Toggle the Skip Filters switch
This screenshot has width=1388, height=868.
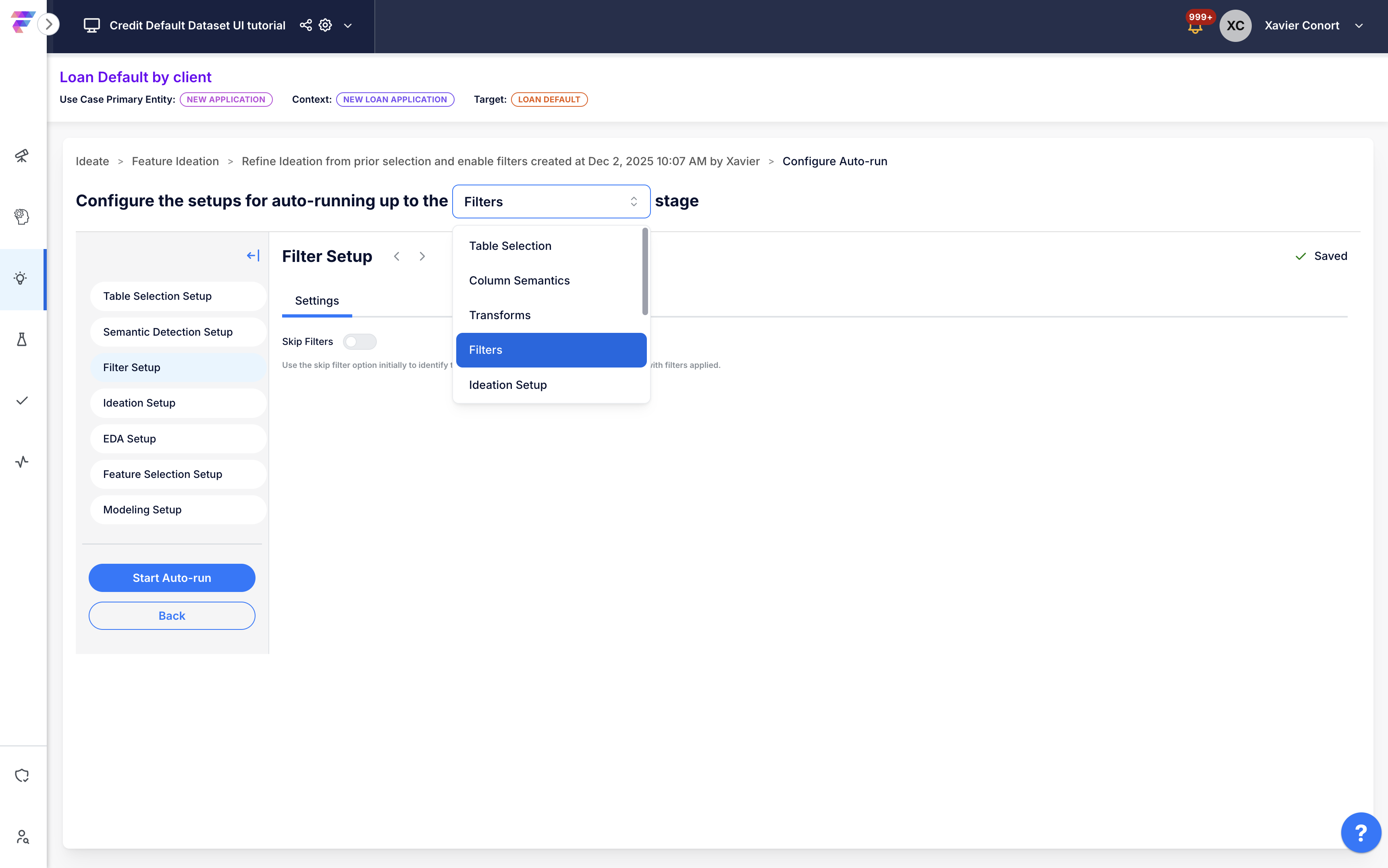(359, 342)
